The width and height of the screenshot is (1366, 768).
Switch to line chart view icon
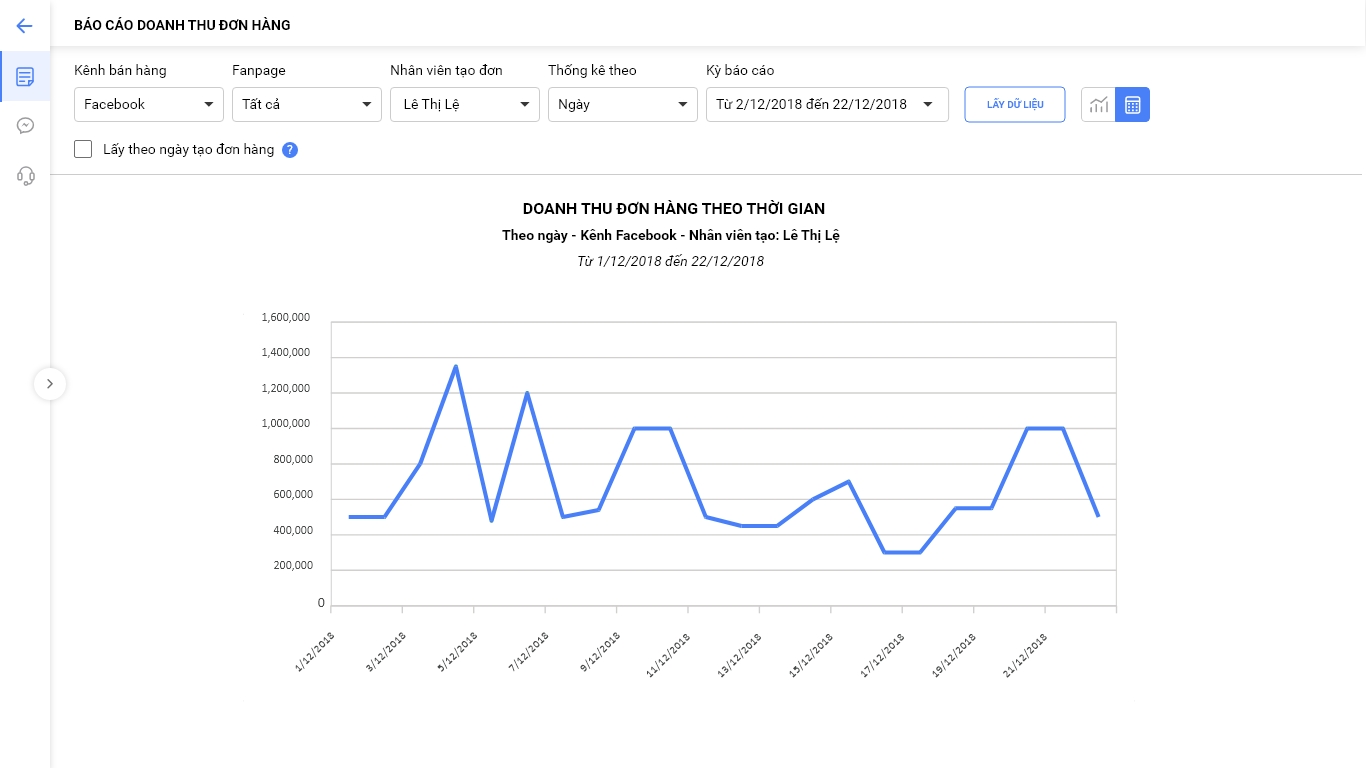[x=1099, y=105]
